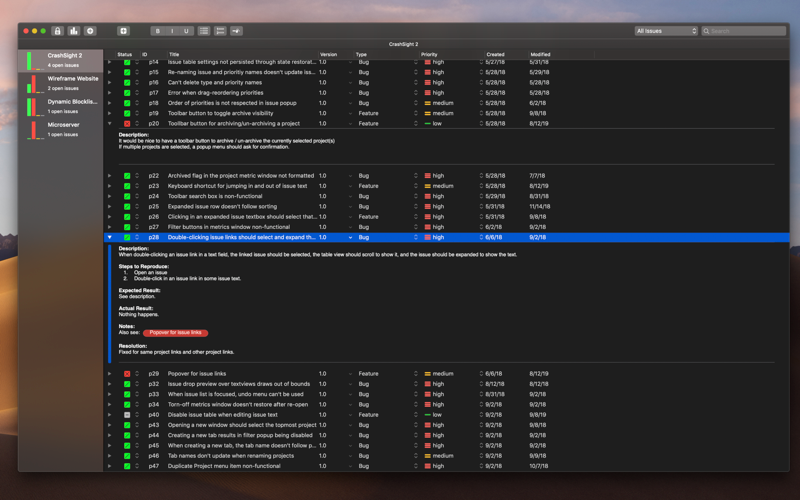Toggle italic text formatting
The height and width of the screenshot is (500, 800).
tap(171, 31)
